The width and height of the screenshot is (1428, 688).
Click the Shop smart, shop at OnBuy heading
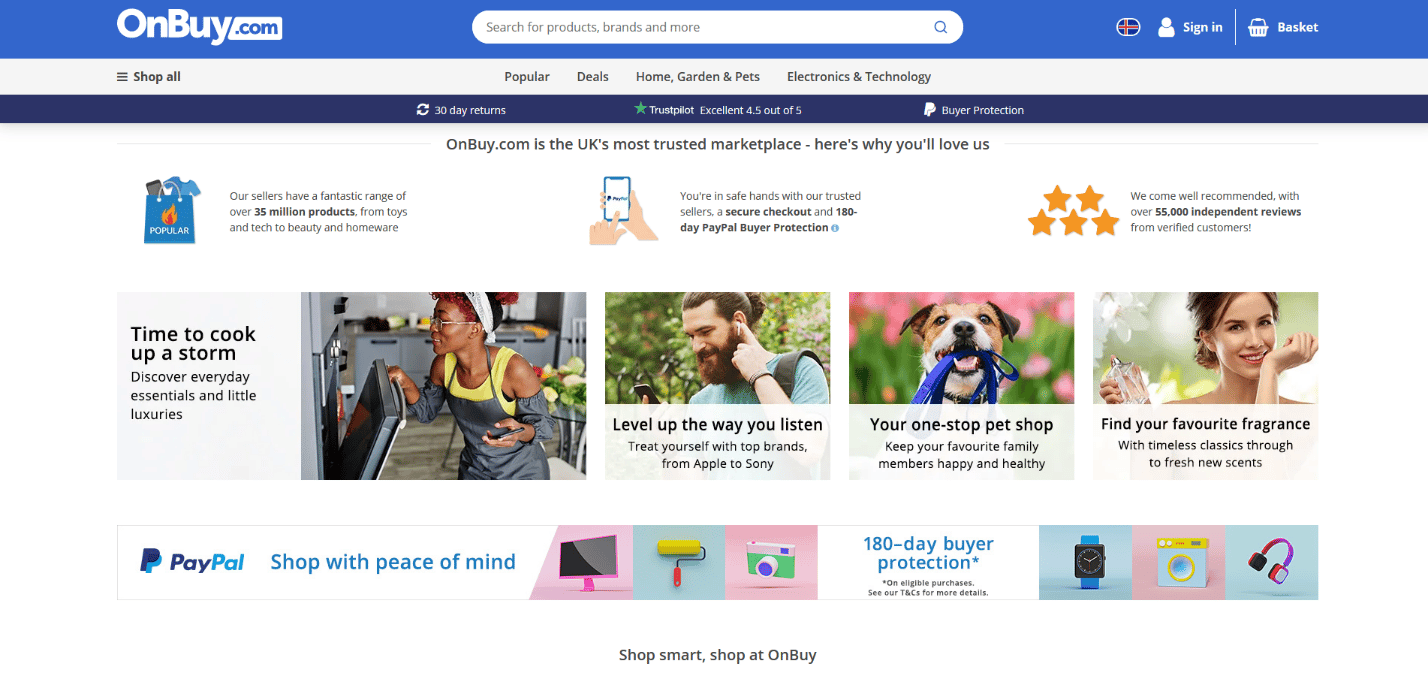click(717, 655)
